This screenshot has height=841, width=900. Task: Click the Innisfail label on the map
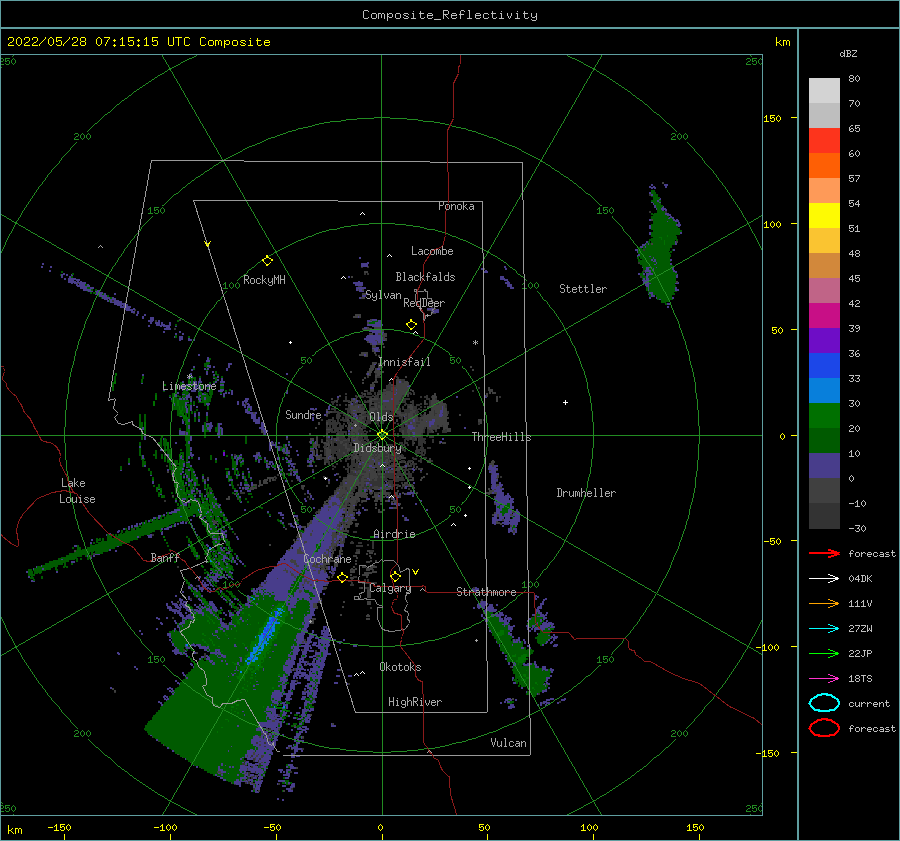coord(404,362)
